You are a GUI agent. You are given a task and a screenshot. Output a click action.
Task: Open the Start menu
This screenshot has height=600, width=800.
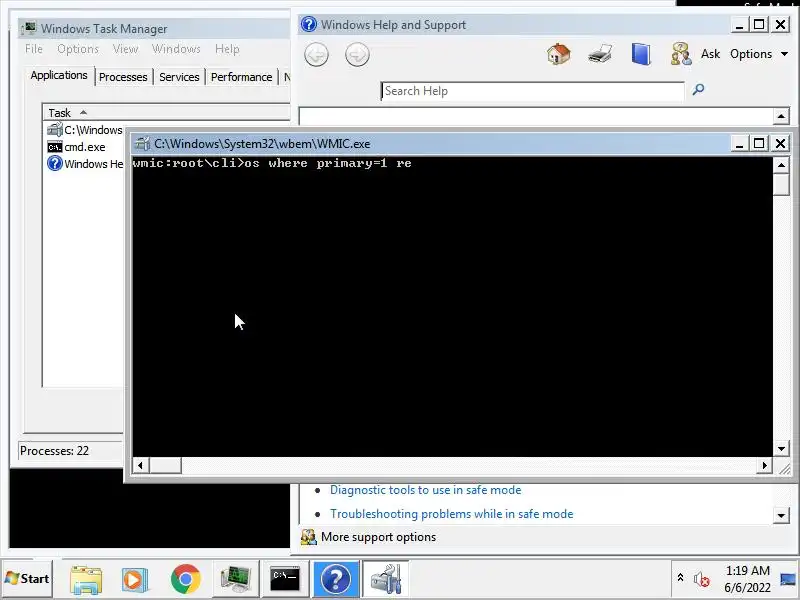[28, 579]
